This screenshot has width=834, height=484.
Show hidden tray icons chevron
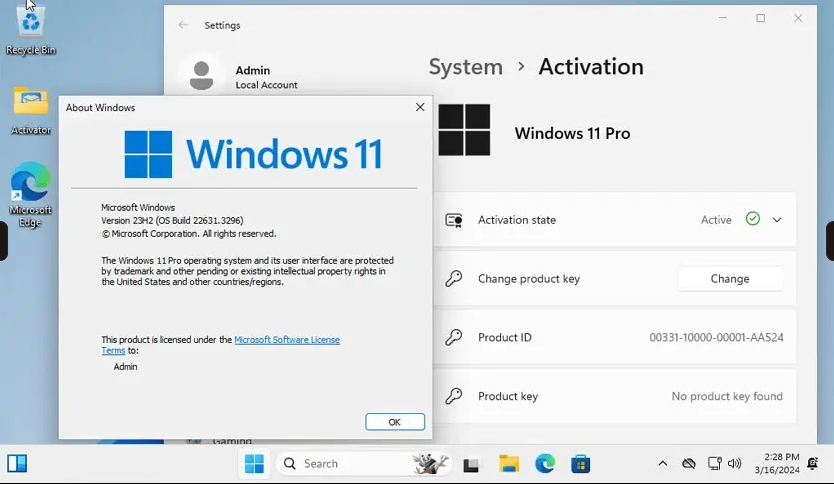coord(663,464)
